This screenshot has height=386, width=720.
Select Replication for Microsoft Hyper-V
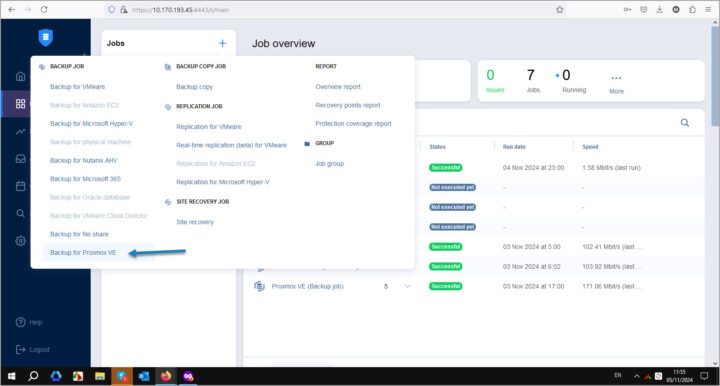[223, 182]
